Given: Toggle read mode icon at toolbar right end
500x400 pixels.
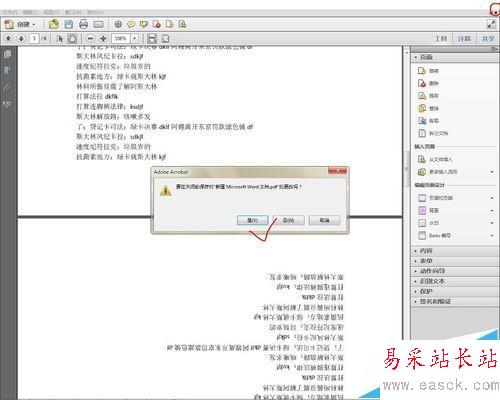Looking at the screenshot, I should coord(491,24).
